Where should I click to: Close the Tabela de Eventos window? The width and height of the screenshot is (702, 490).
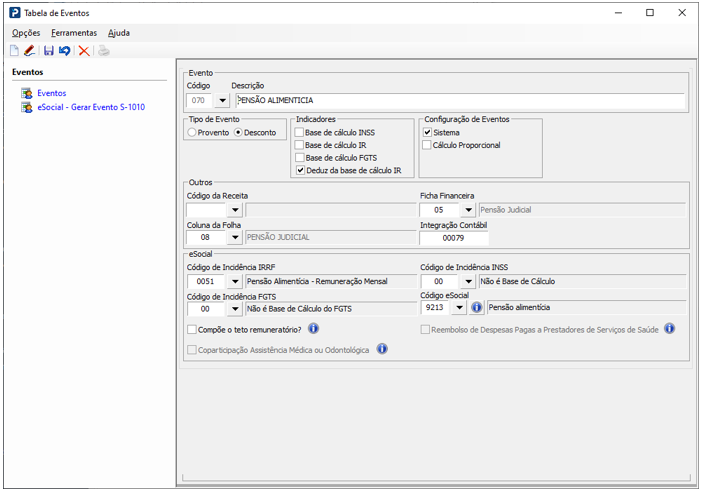pos(682,13)
